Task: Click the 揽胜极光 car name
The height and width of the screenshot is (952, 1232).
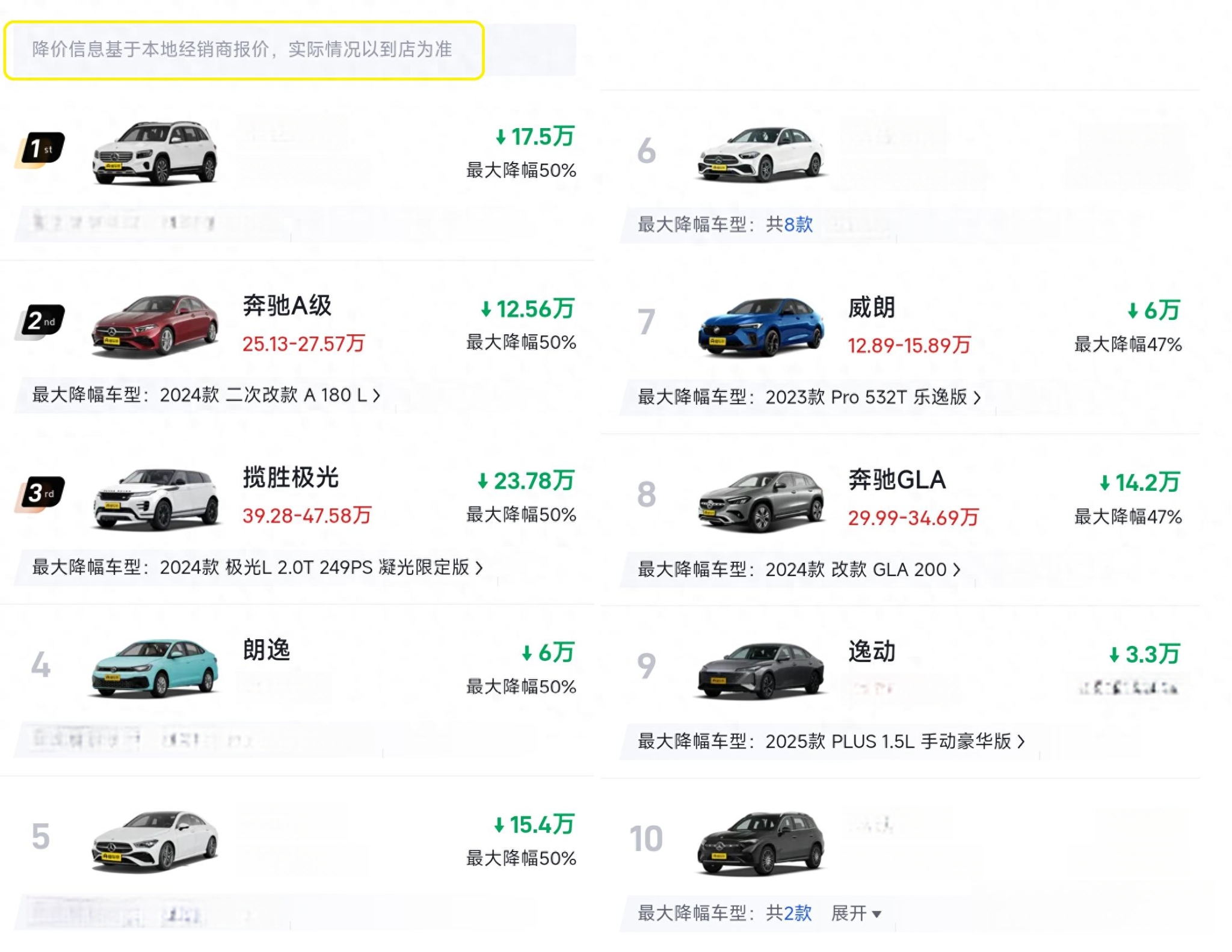Action: tap(291, 478)
